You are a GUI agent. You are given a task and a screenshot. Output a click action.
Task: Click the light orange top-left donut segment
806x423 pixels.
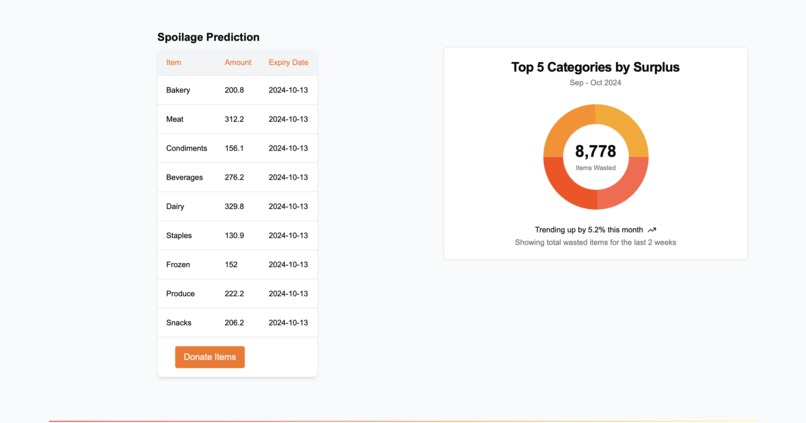point(564,126)
